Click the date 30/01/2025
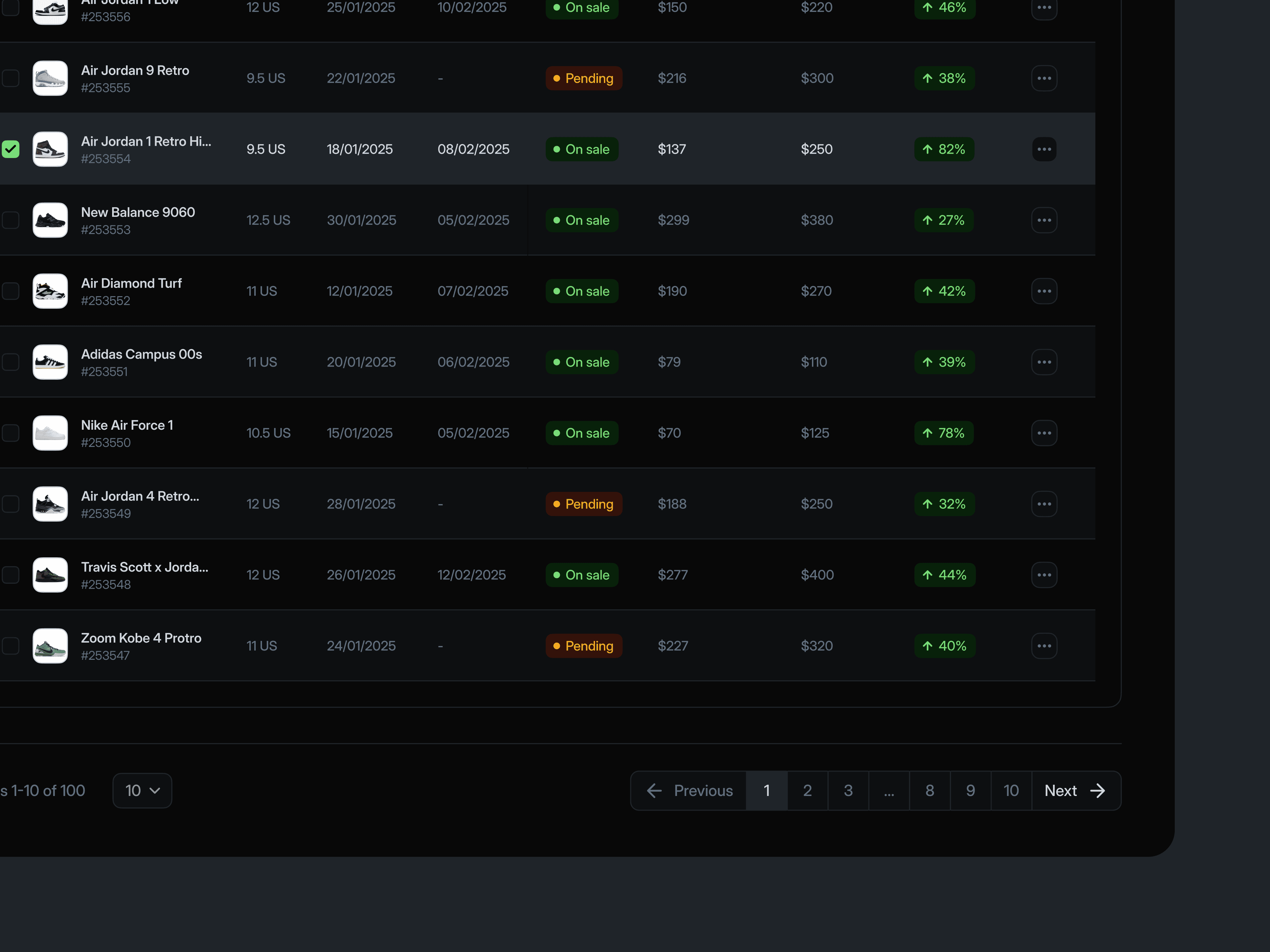 361,220
